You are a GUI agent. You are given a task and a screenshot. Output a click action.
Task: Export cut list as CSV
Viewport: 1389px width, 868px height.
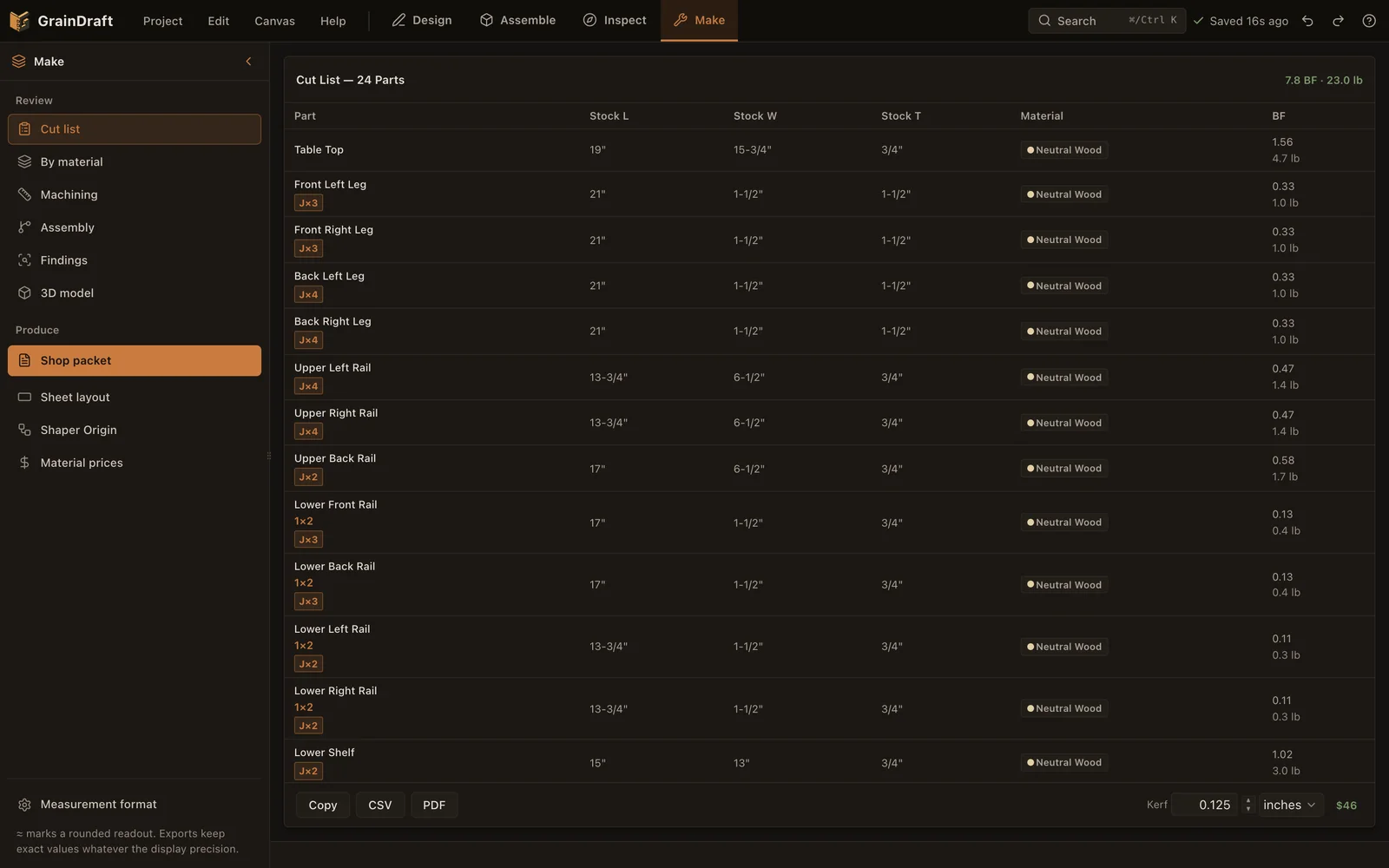coord(380,806)
